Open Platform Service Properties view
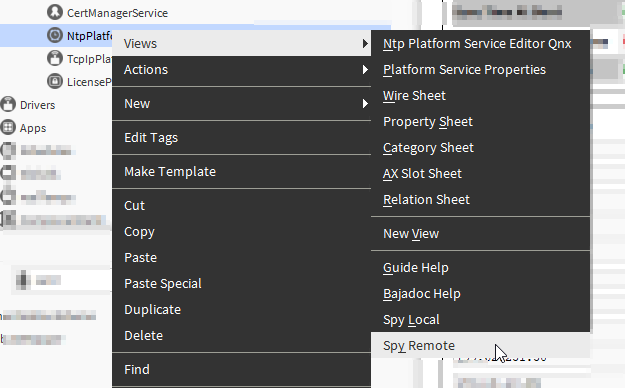The height and width of the screenshot is (388, 625). click(x=480, y=70)
